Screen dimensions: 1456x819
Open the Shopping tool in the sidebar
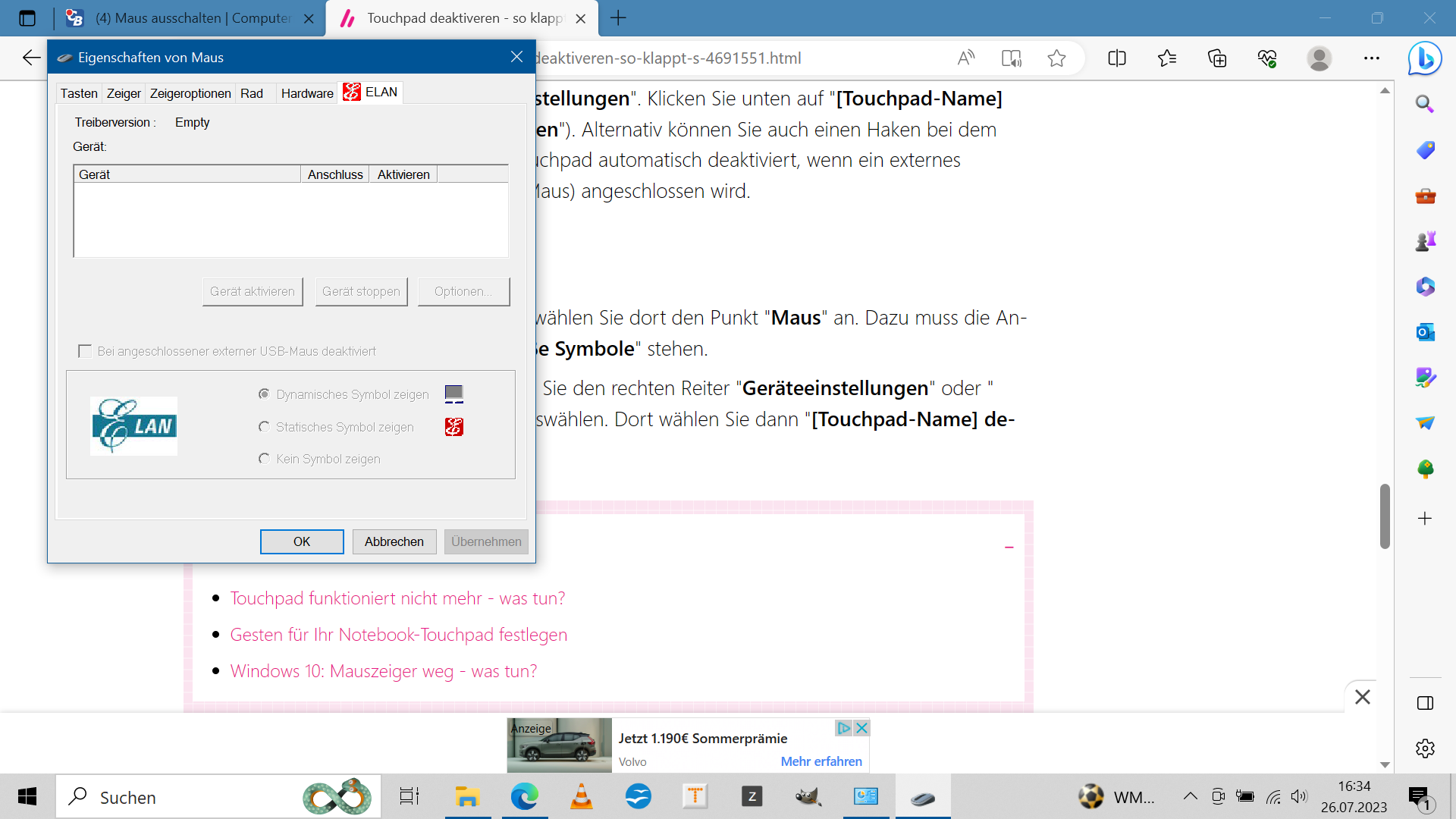[x=1424, y=150]
